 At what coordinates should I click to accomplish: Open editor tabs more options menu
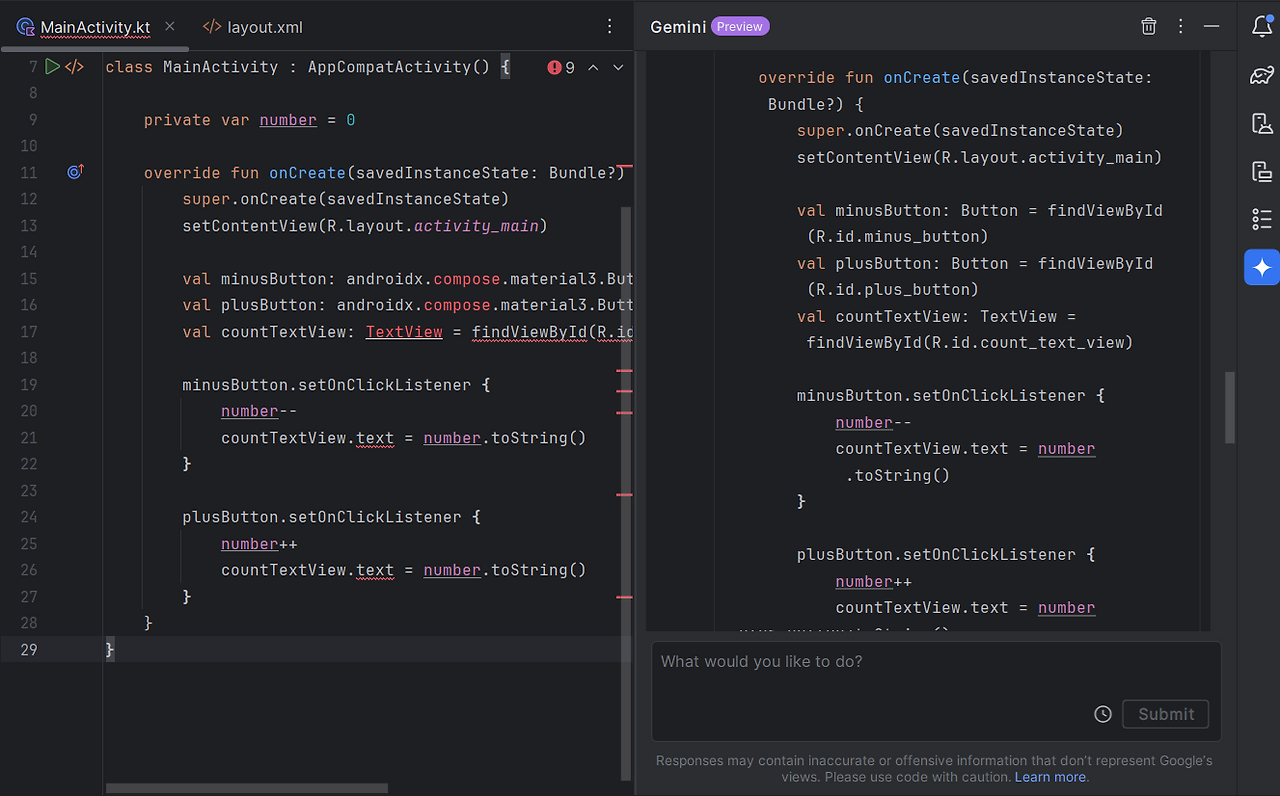pyautogui.click(x=610, y=27)
